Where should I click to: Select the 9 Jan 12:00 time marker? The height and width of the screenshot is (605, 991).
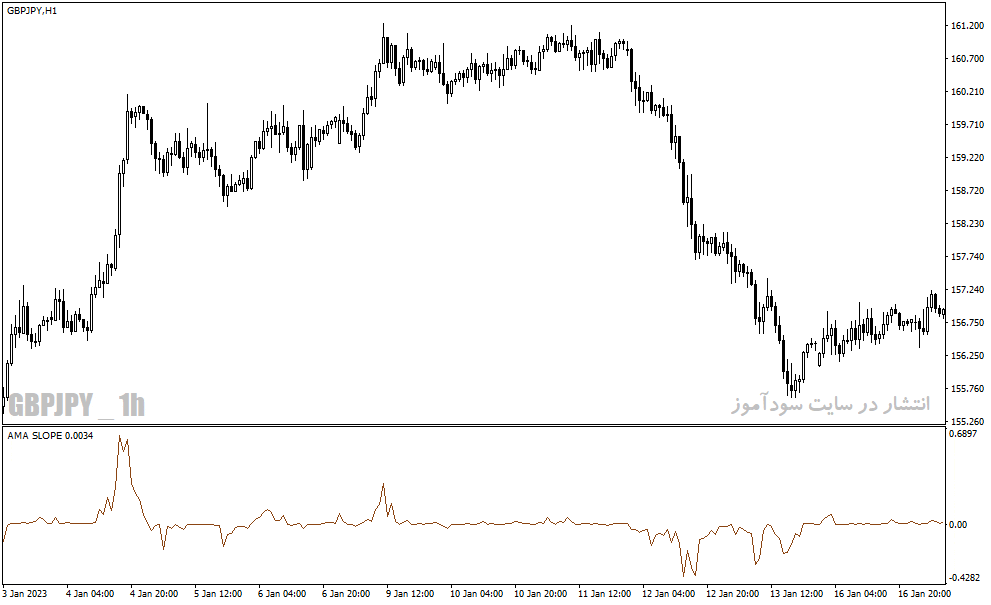coord(410,594)
